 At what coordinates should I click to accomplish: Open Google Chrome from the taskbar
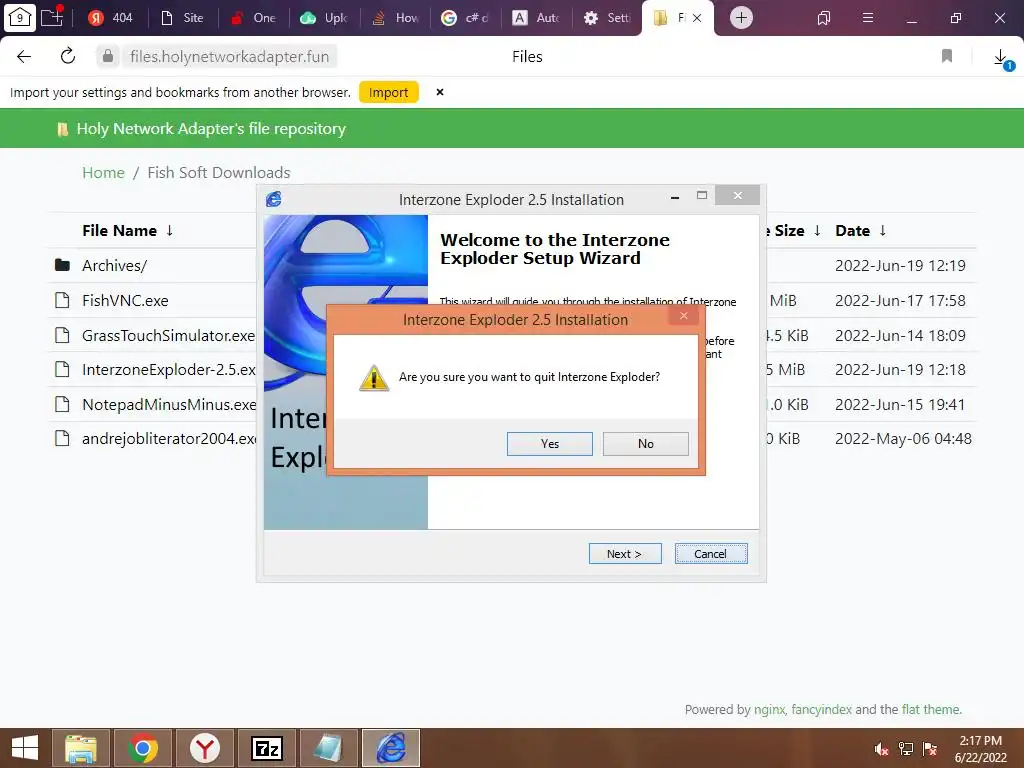tap(142, 748)
